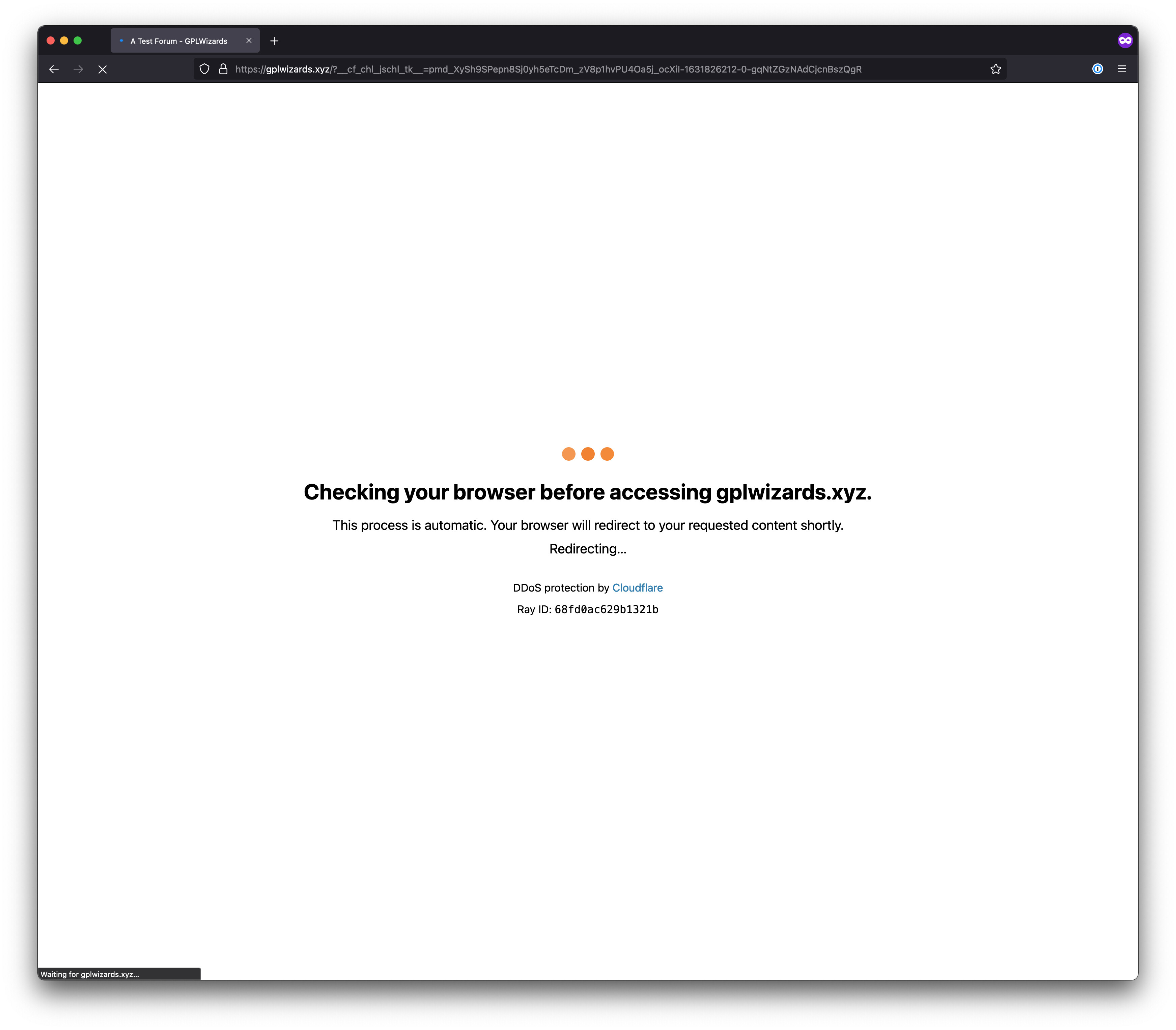Stop loading the page with X button
The height and width of the screenshot is (1030, 1176).
pos(102,69)
